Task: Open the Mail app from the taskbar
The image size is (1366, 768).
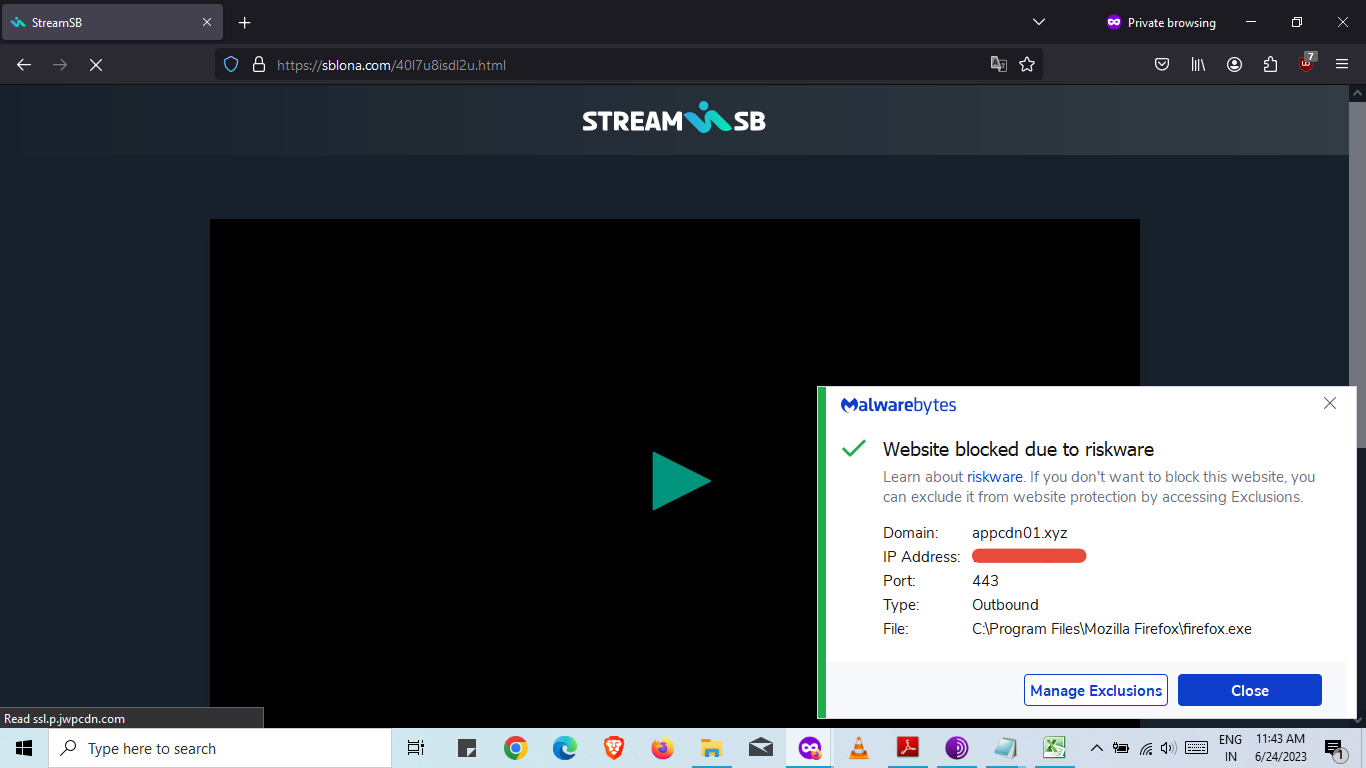Action: click(761, 748)
